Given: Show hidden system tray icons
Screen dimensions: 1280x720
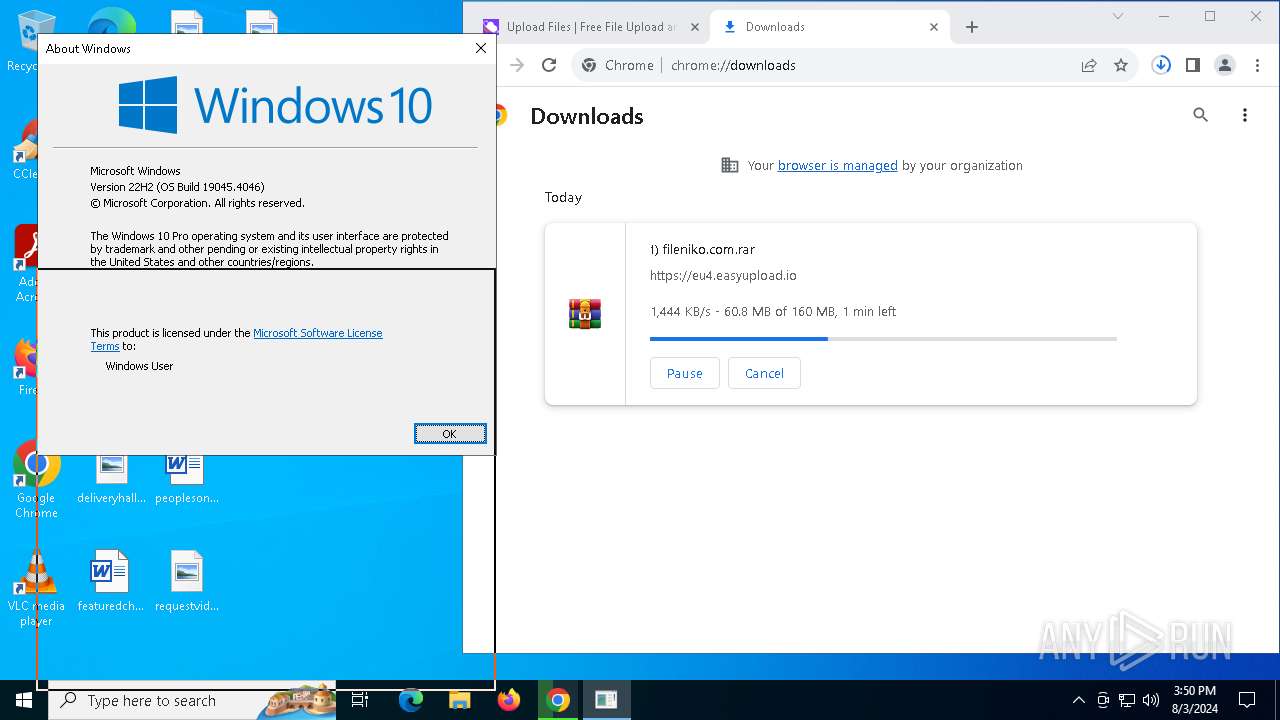Looking at the screenshot, I should pyautogui.click(x=1078, y=700).
